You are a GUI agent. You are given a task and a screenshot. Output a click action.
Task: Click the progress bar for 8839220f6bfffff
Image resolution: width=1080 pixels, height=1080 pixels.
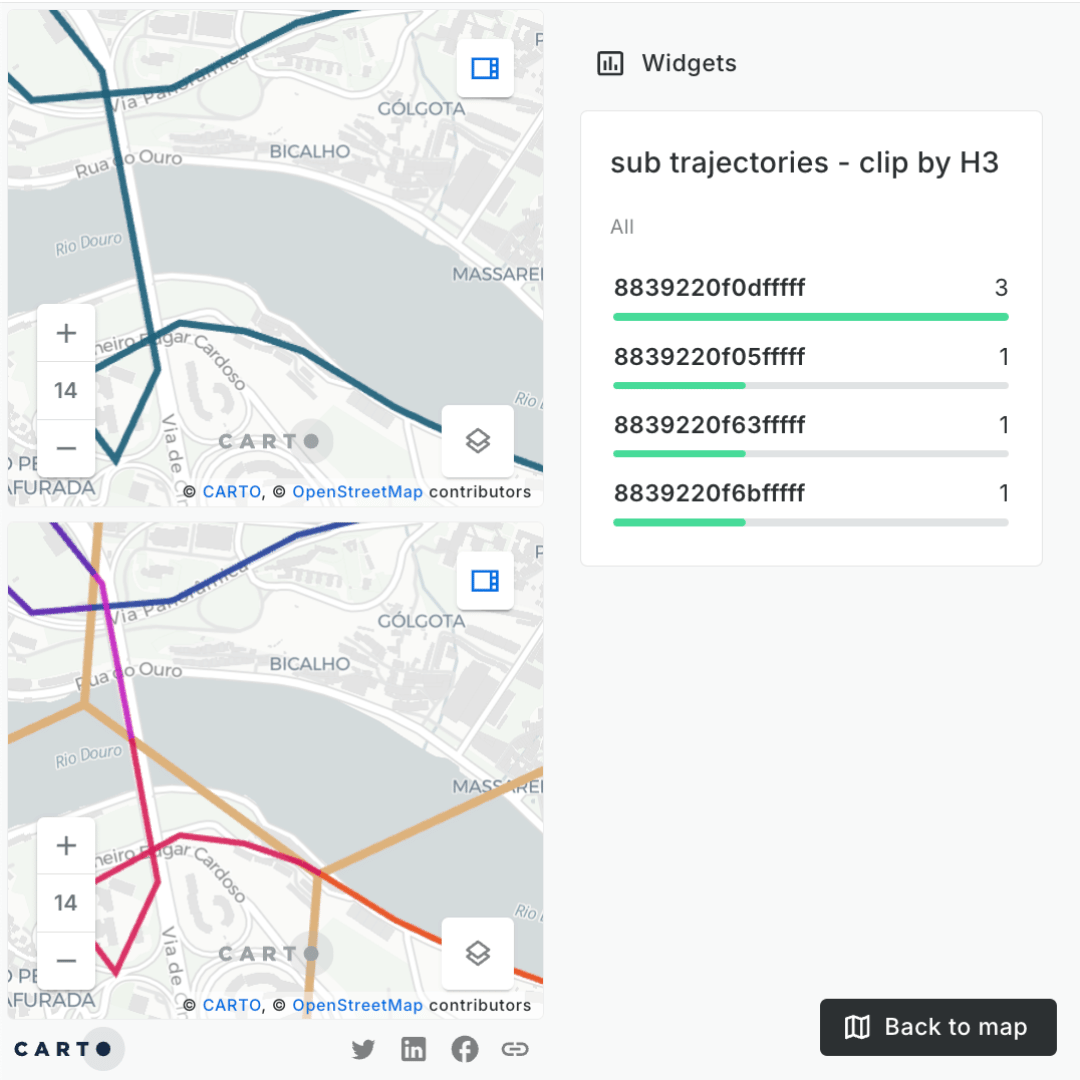pyautogui.click(x=811, y=523)
